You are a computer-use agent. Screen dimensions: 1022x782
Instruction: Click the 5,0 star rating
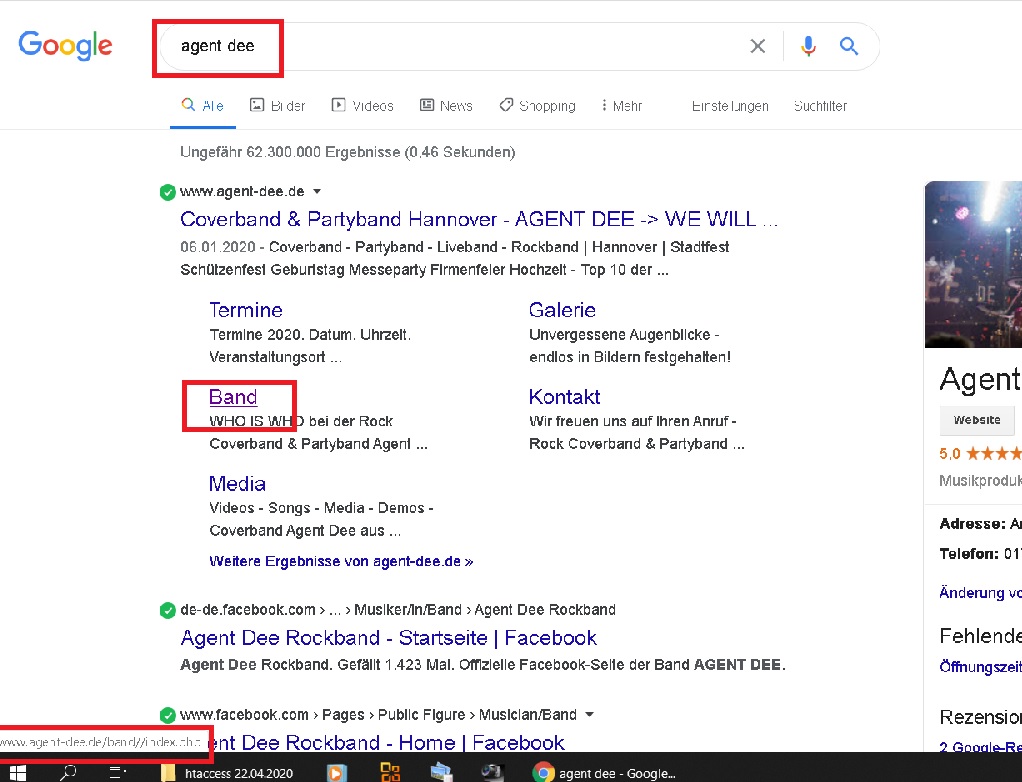(x=980, y=454)
